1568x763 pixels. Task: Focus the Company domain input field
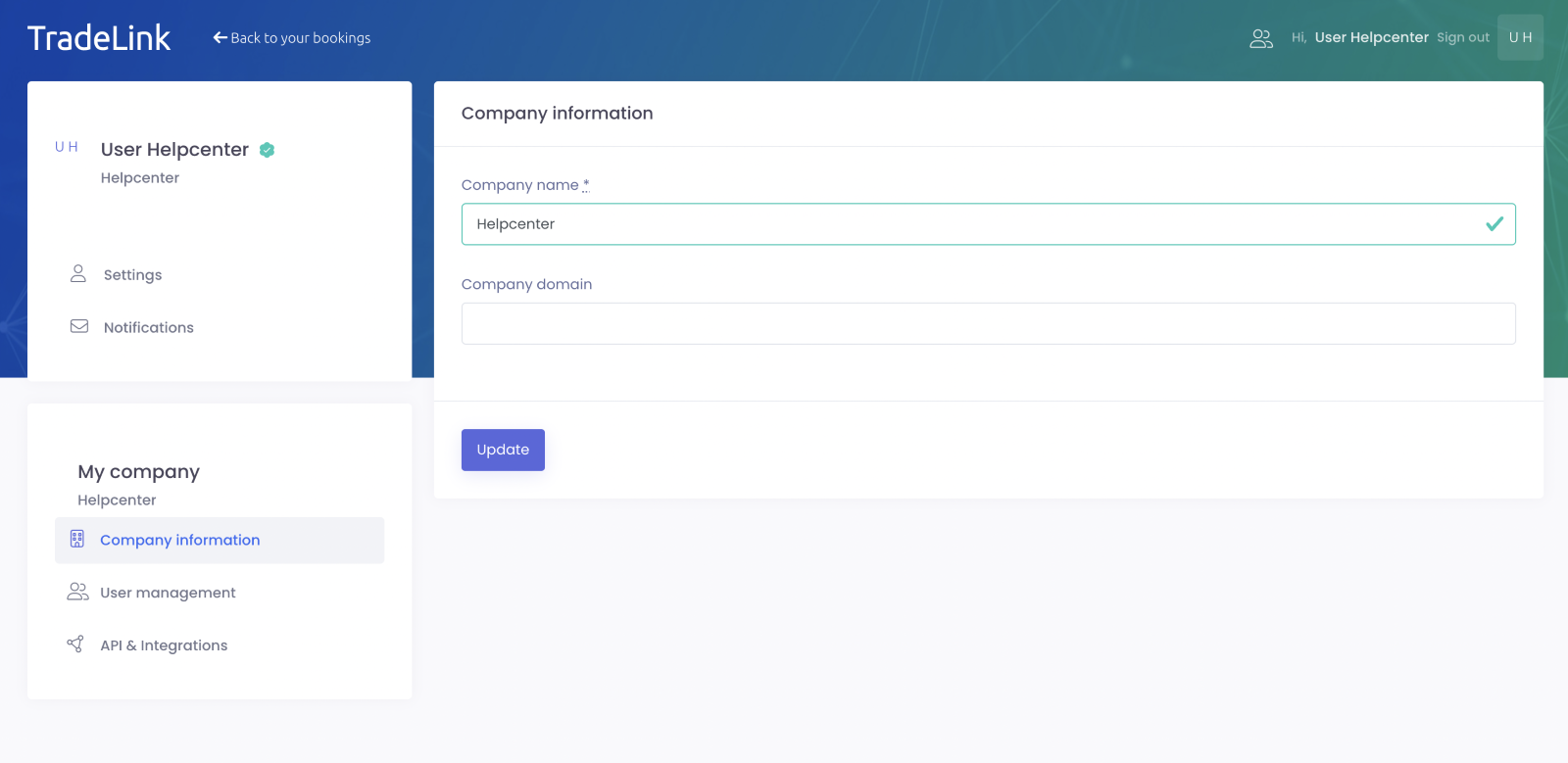(x=988, y=324)
